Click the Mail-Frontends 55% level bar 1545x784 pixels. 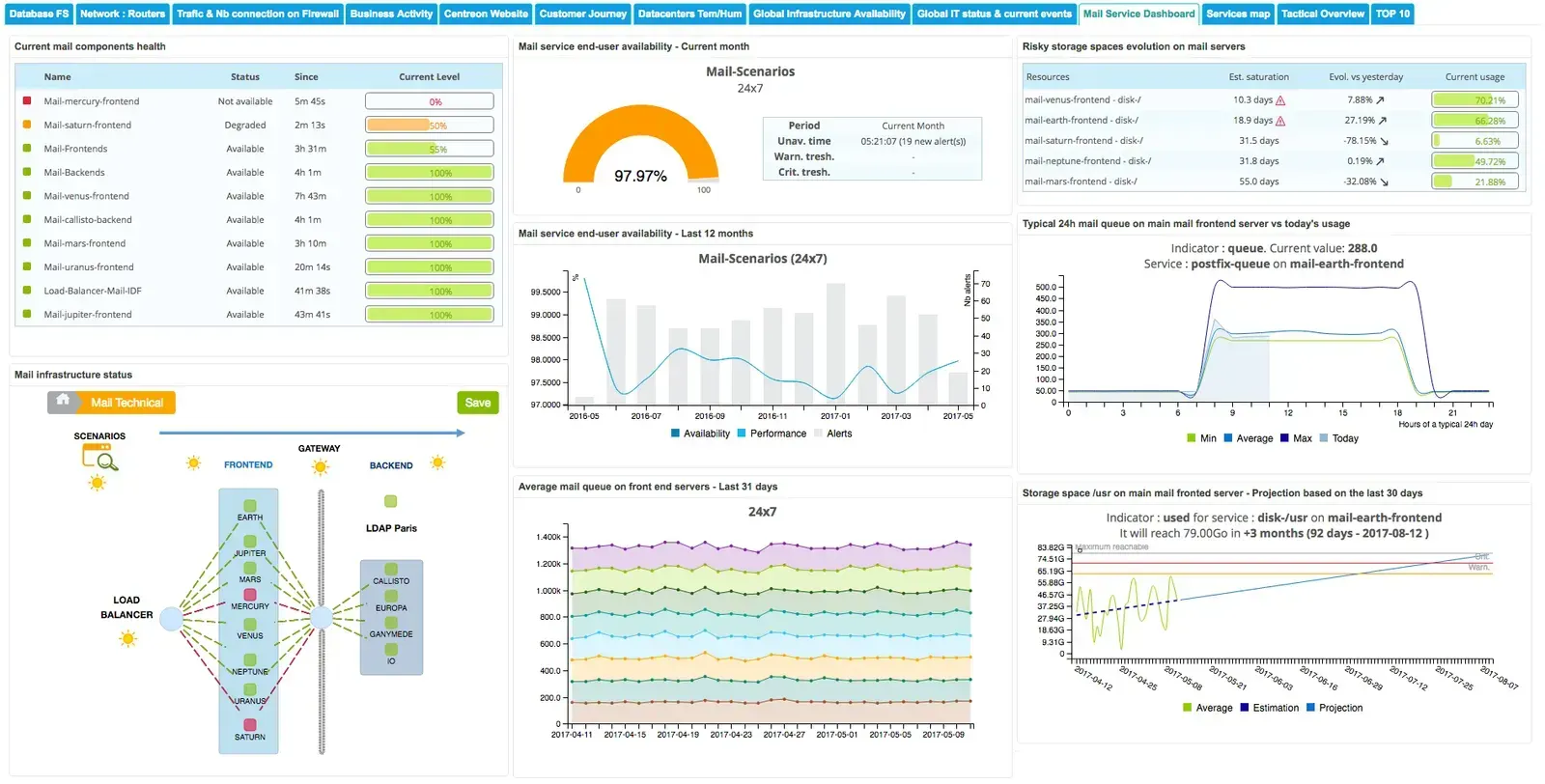430,149
